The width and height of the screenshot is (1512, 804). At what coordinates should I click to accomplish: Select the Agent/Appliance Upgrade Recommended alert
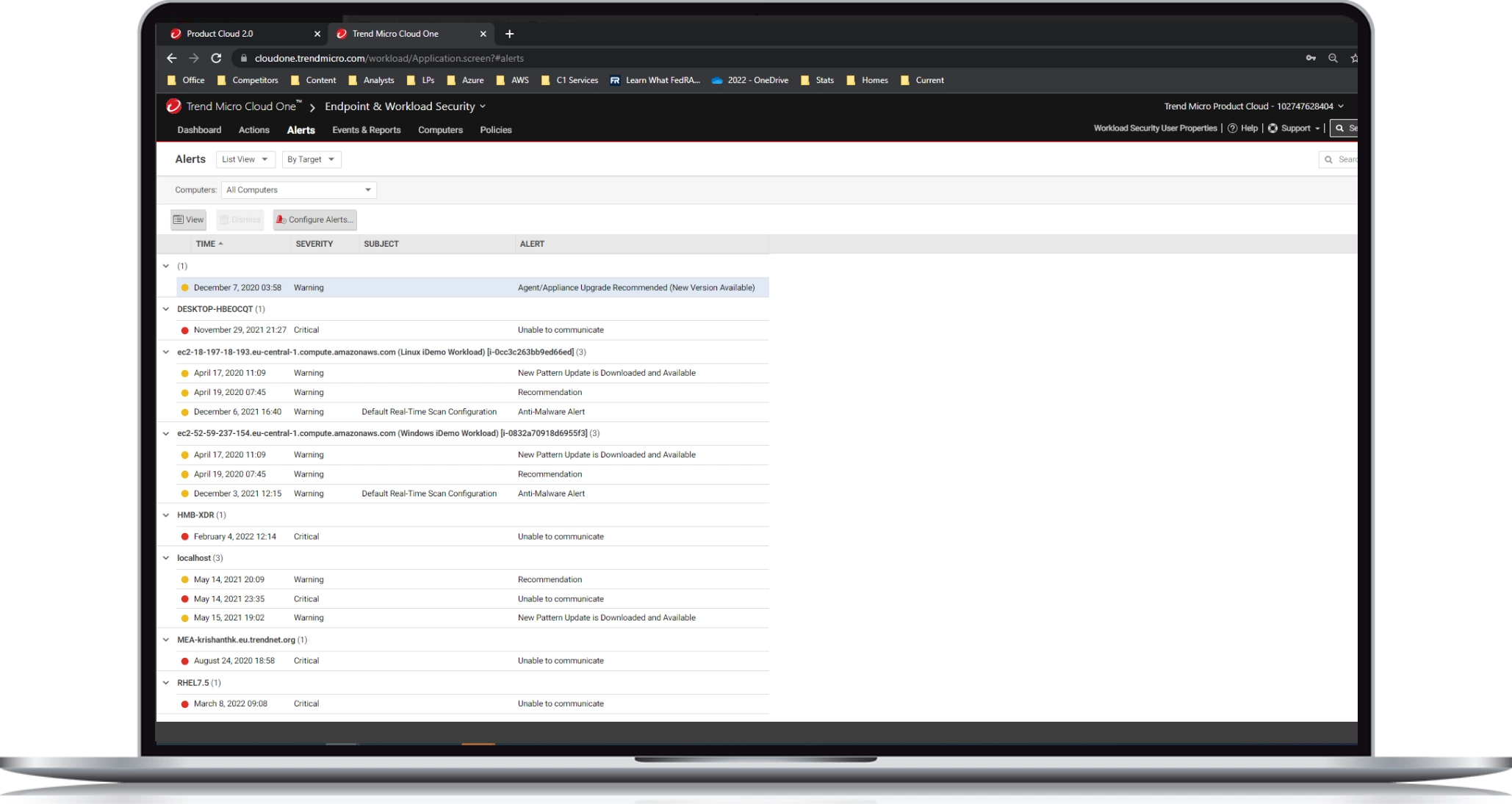click(x=472, y=288)
